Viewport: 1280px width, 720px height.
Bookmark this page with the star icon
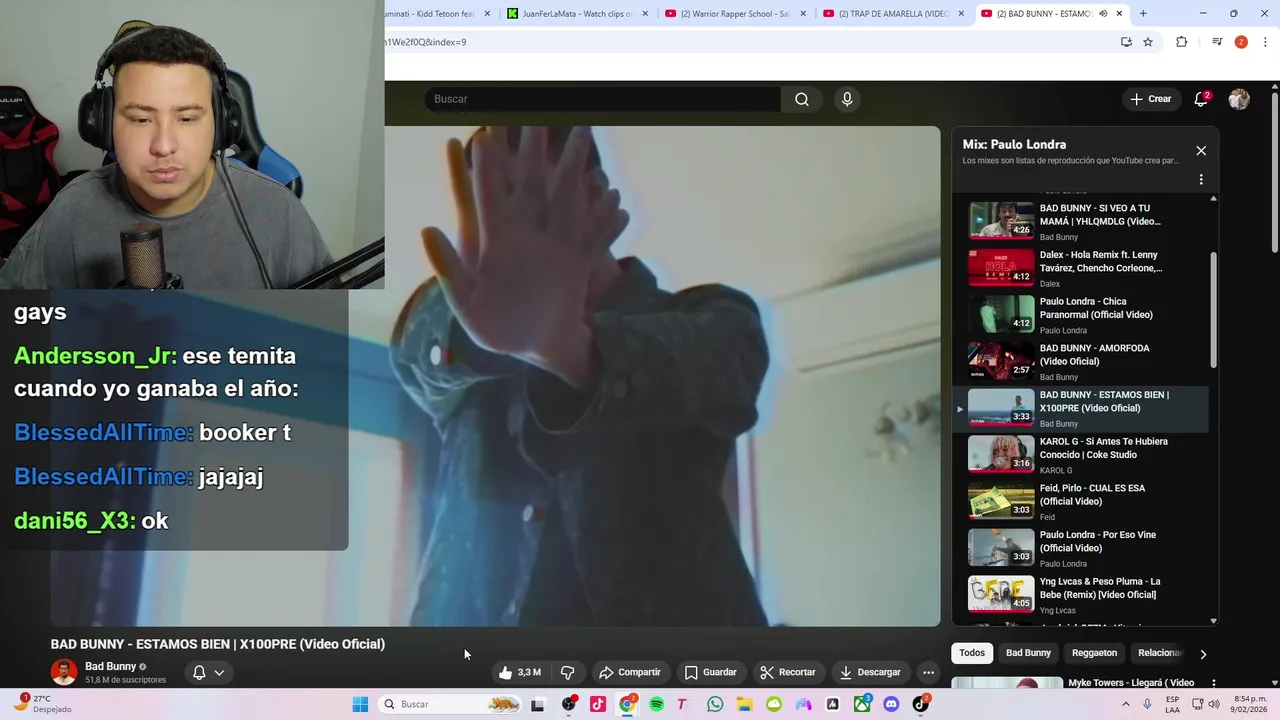pyautogui.click(x=1148, y=42)
